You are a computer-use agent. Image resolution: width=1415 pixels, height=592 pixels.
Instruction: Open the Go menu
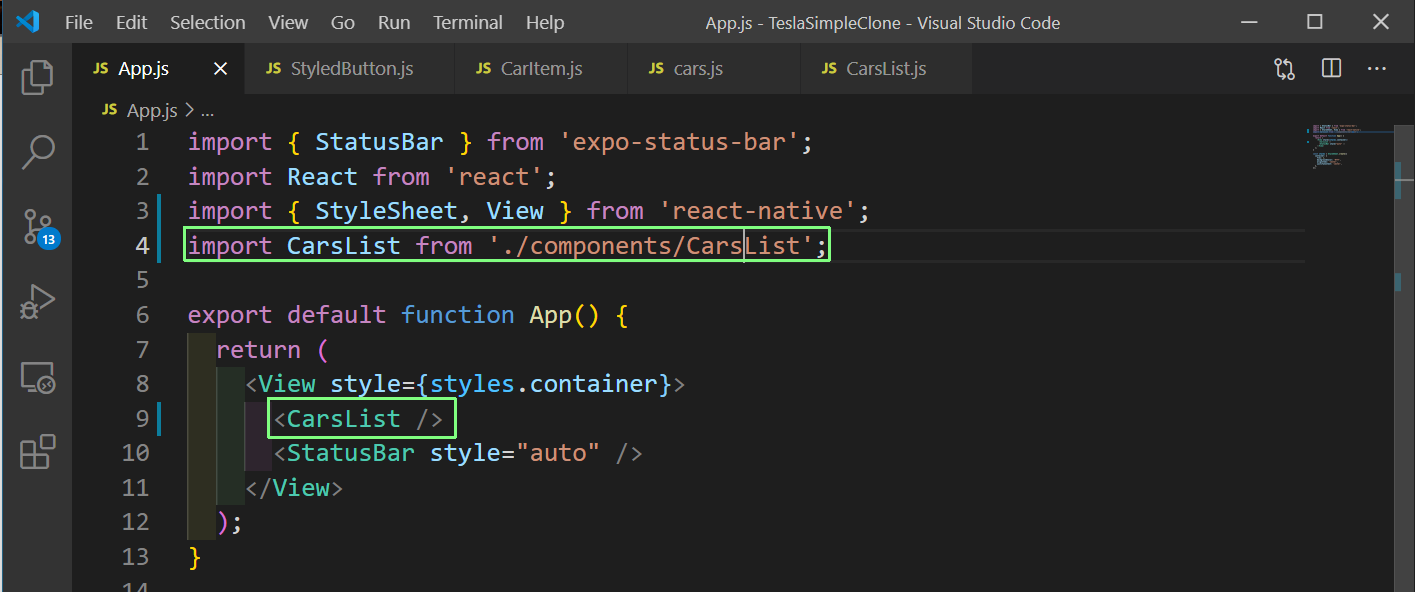point(343,22)
